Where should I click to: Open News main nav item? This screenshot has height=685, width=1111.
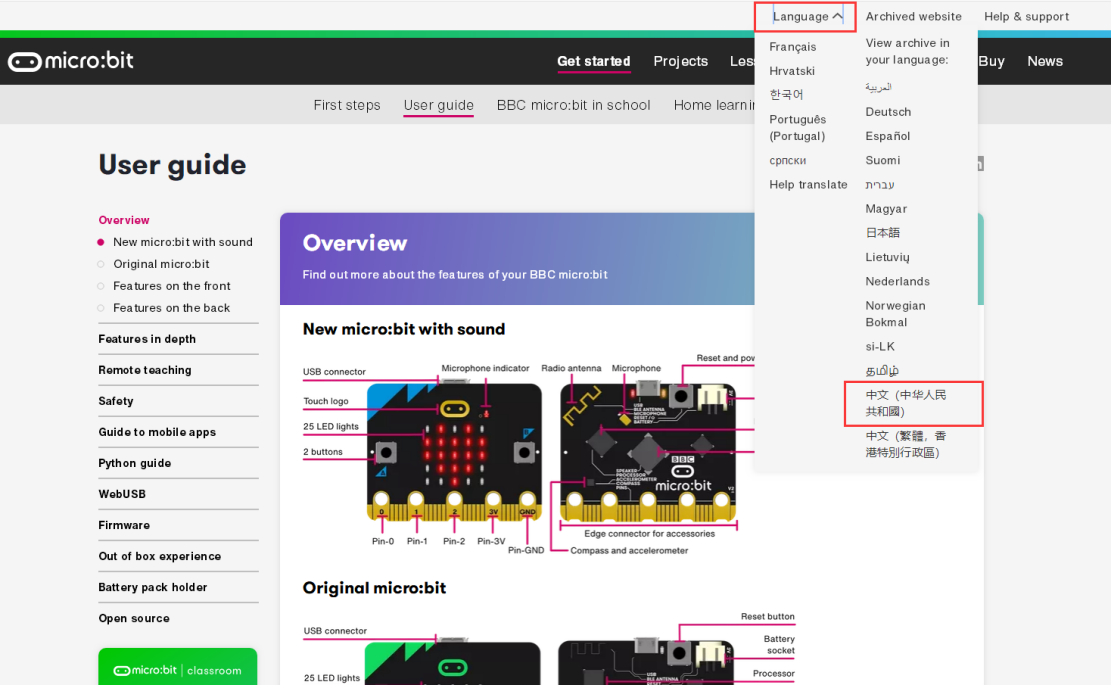(x=1045, y=61)
